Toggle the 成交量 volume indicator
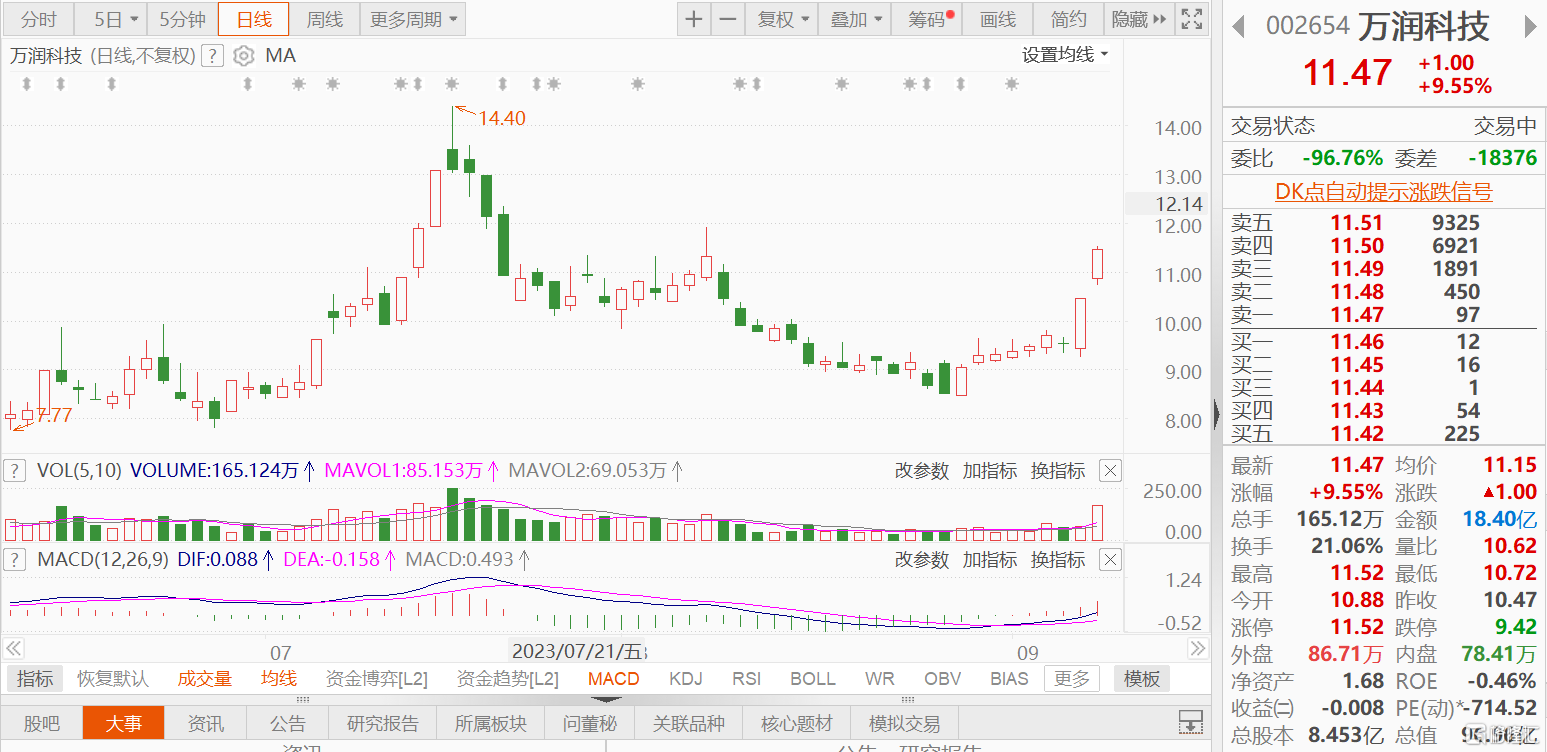The height and width of the screenshot is (752, 1547). (x=205, y=679)
